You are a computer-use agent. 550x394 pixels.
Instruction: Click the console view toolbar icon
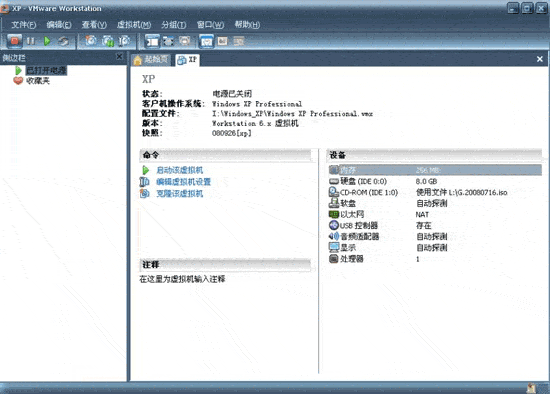click(x=239, y=41)
